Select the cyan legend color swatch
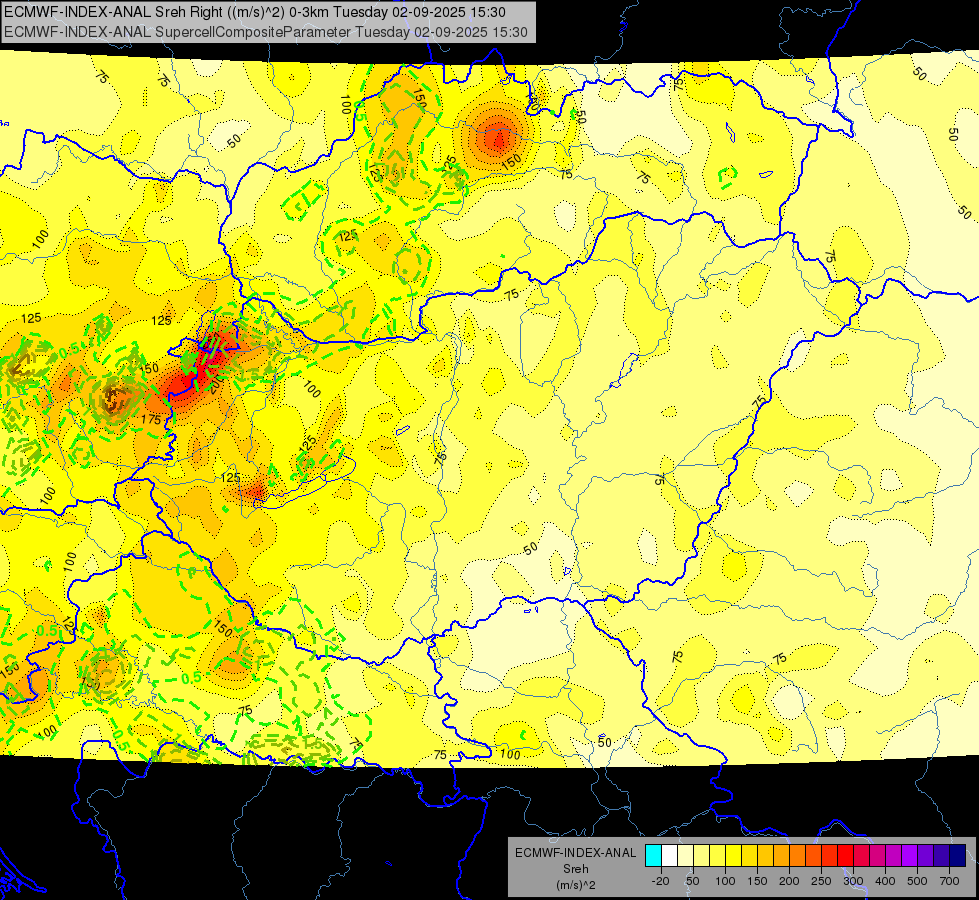979x900 pixels. tap(653, 856)
